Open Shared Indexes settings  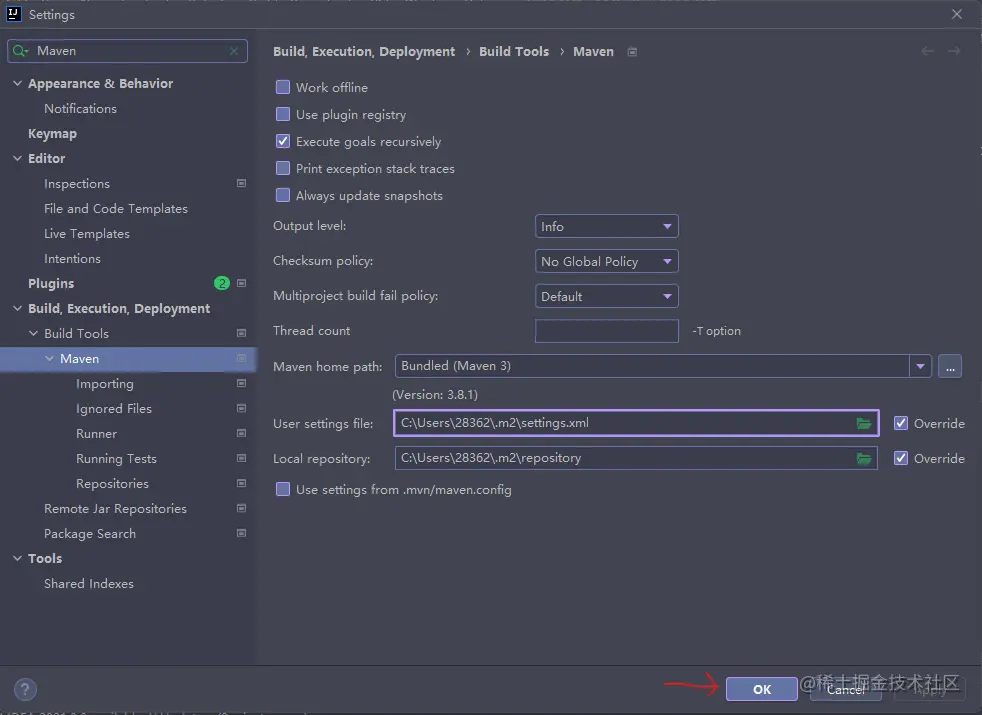pos(89,584)
